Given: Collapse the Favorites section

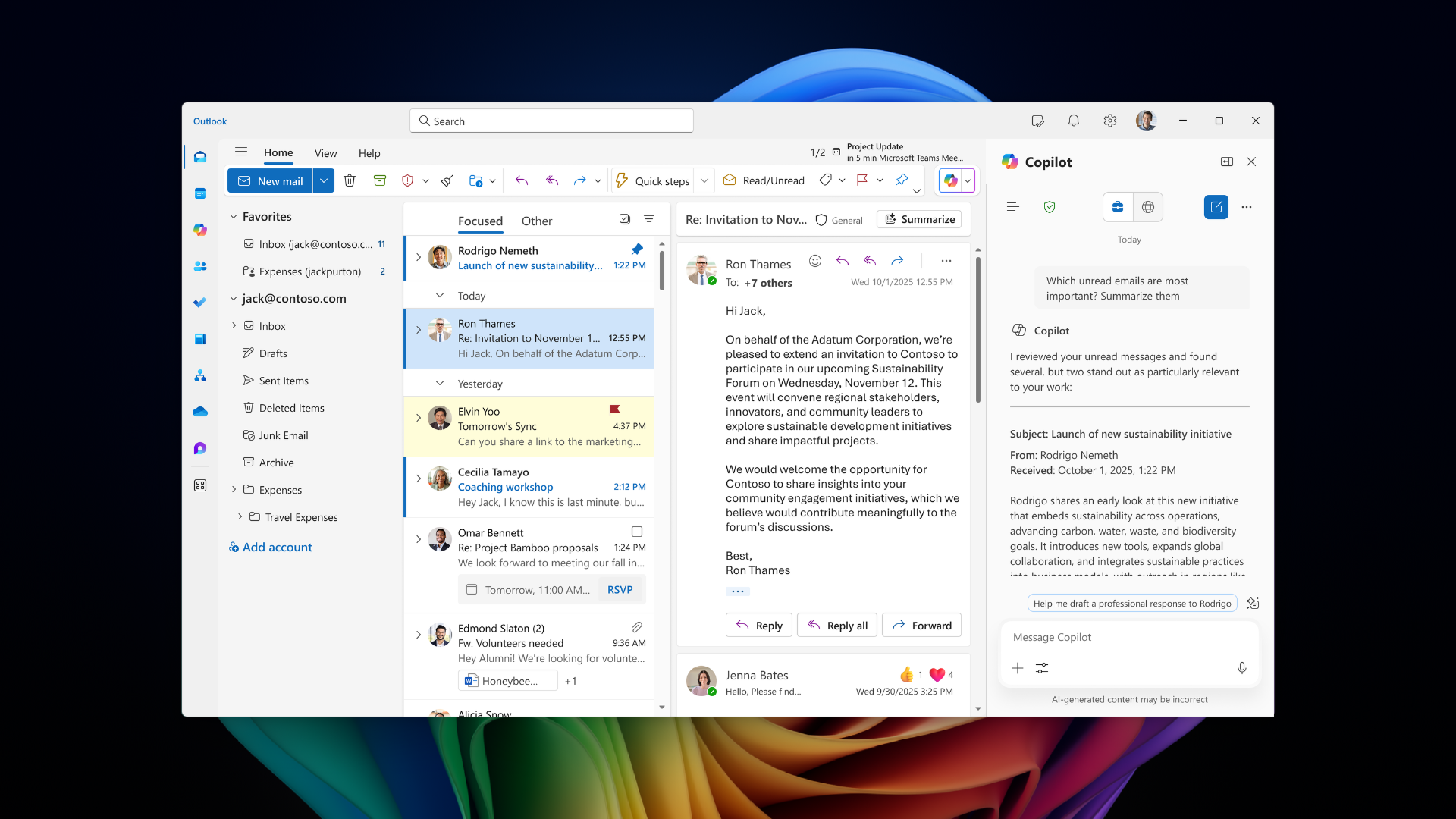Looking at the screenshot, I should 234,217.
